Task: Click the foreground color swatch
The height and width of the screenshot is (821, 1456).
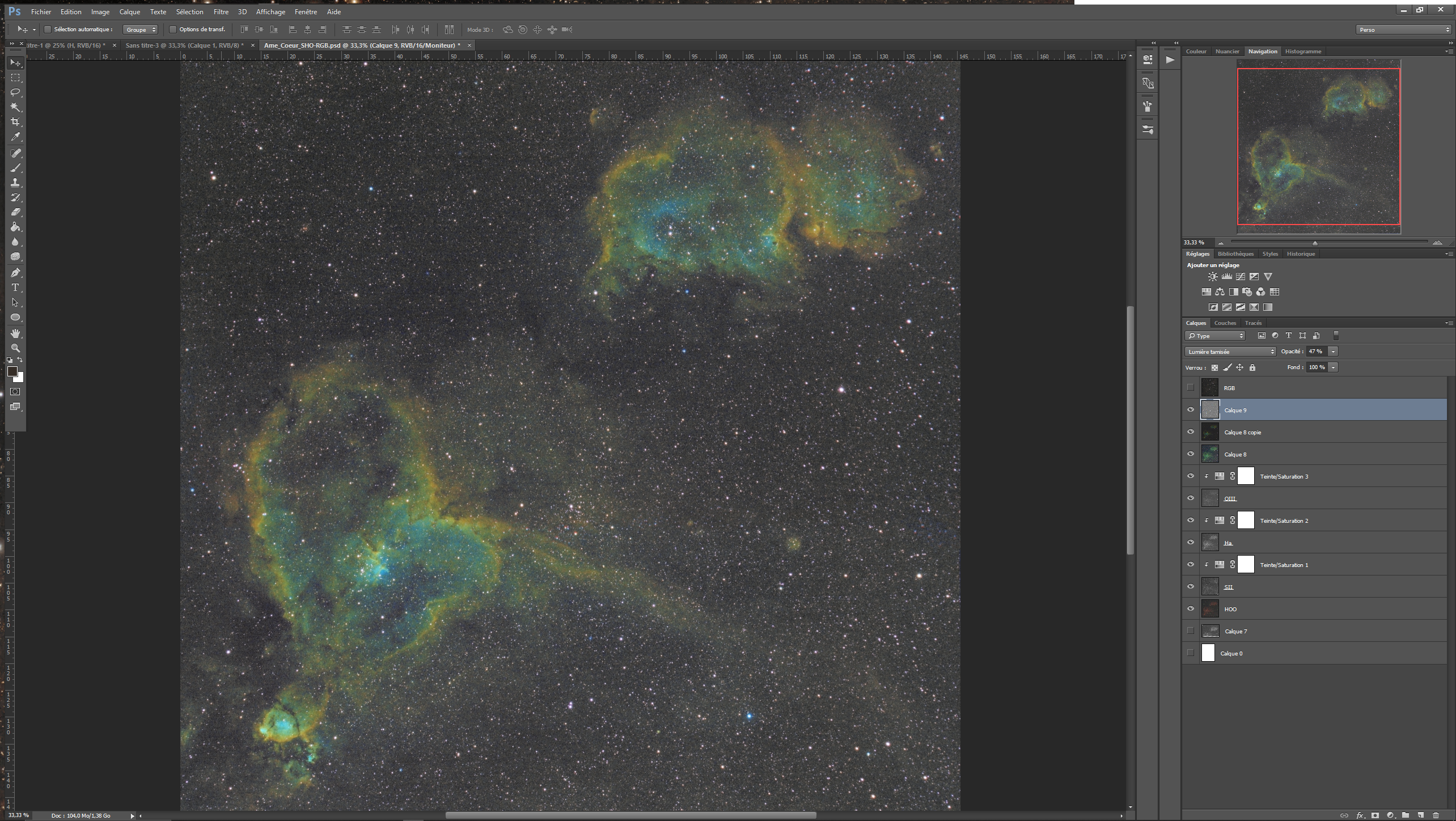Action: (x=12, y=371)
